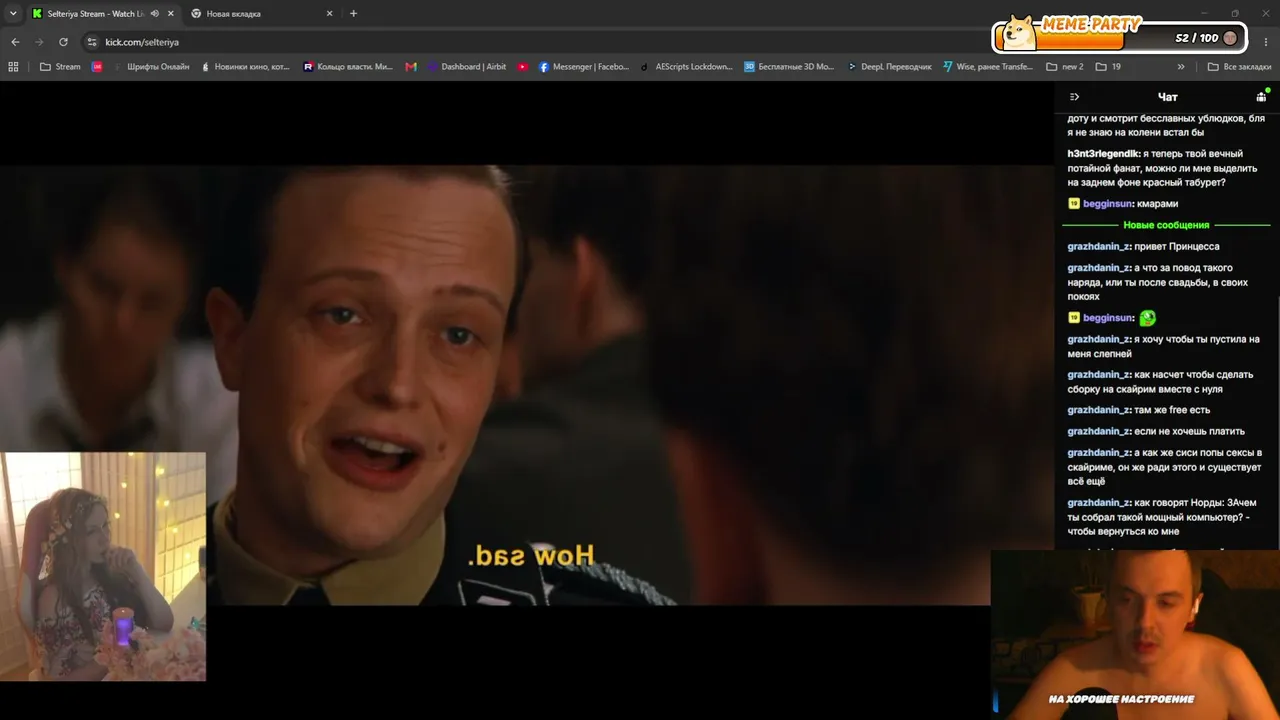The height and width of the screenshot is (720, 1280).
Task: Open the DeepL Переводчик bookmark
Action: click(x=889, y=67)
